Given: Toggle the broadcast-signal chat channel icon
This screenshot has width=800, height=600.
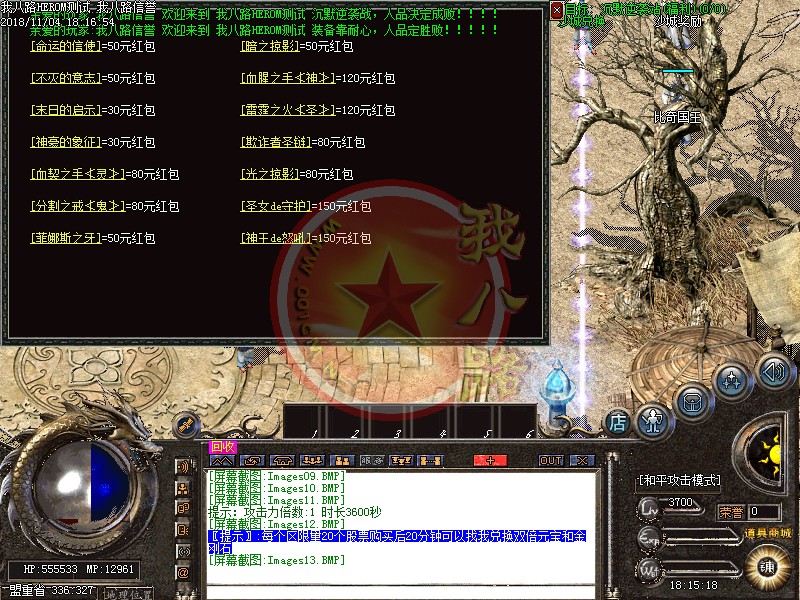Looking at the screenshot, I should (183, 552).
